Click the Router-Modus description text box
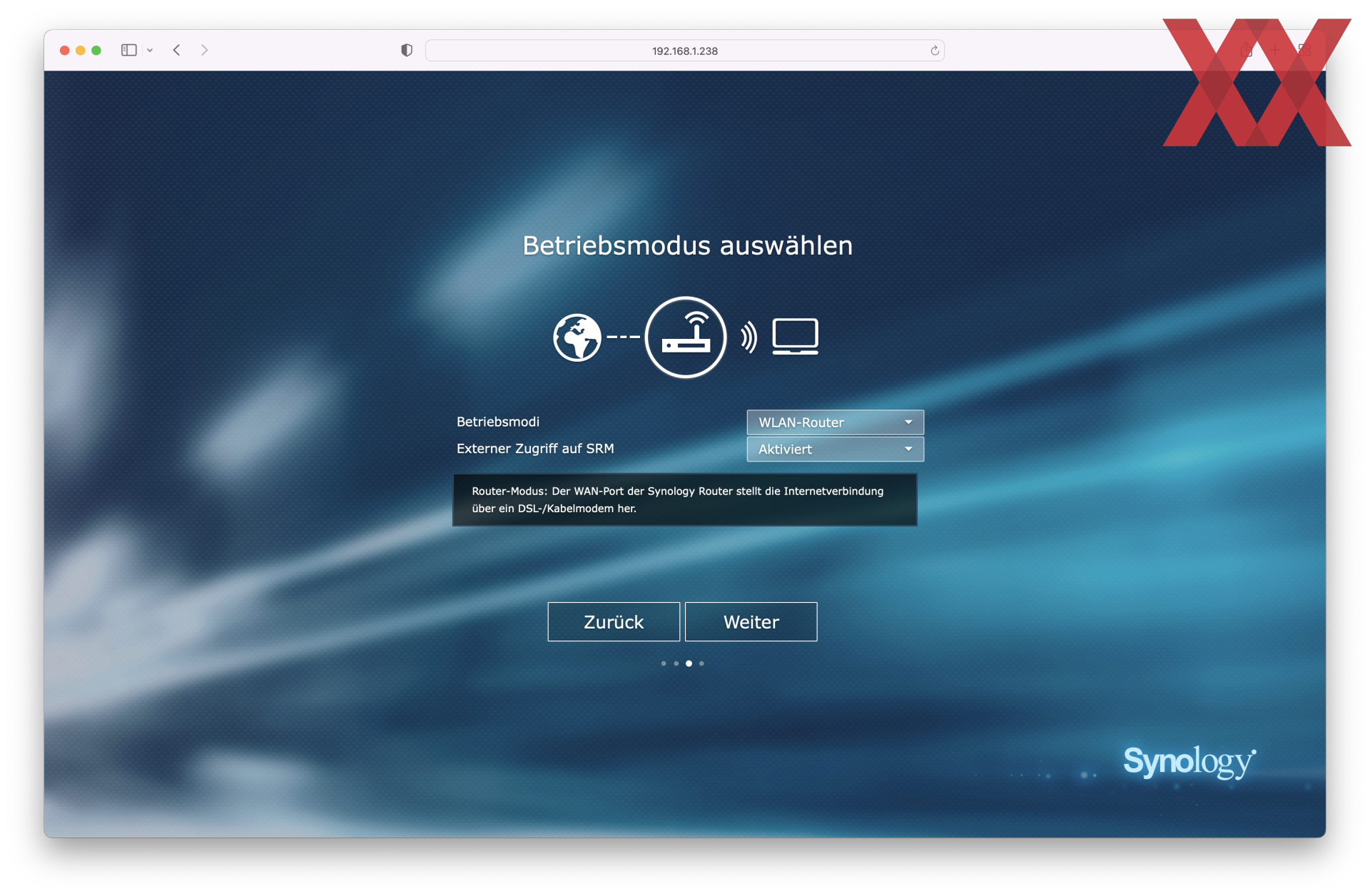Screen dimensions: 1370x896 point(685,500)
